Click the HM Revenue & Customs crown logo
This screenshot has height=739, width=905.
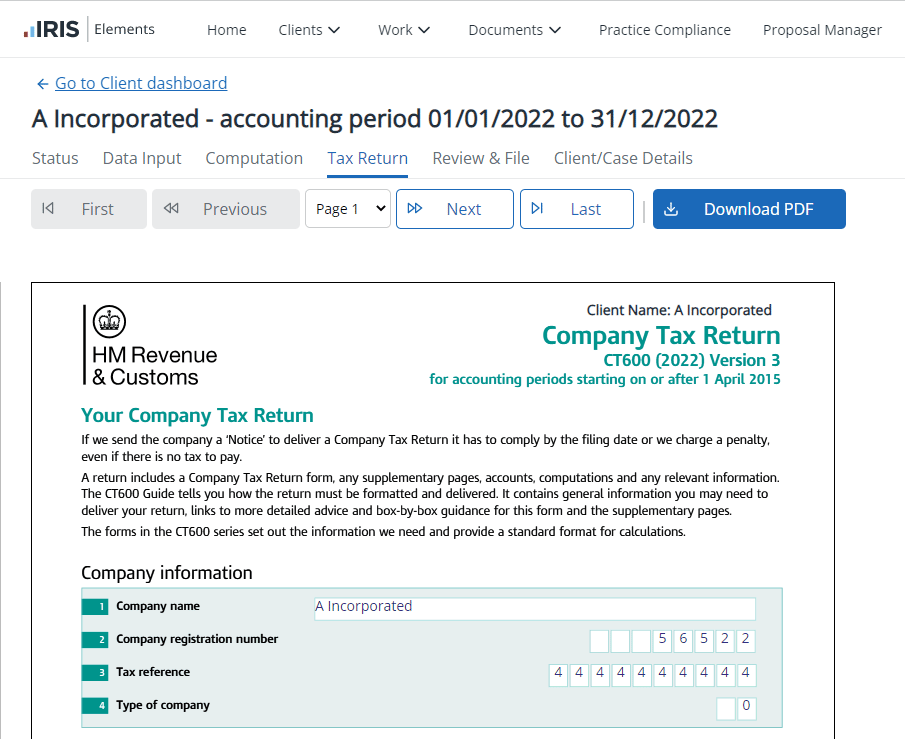[x=108, y=322]
